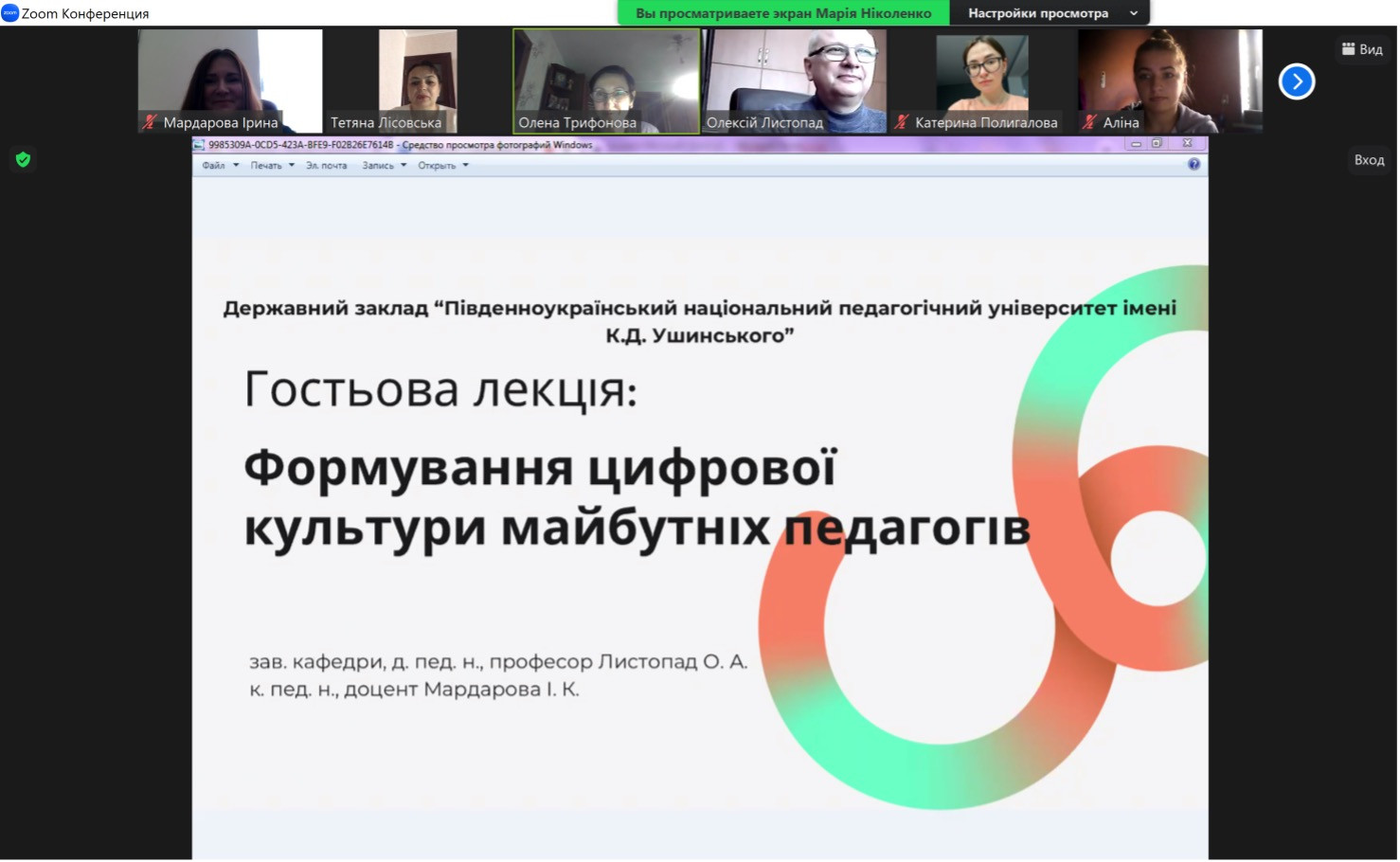Select Тетяна Лісовська's video thumbnail
Image resolution: width=1400 pixels, height=862 pixels.
pos(418,81)
